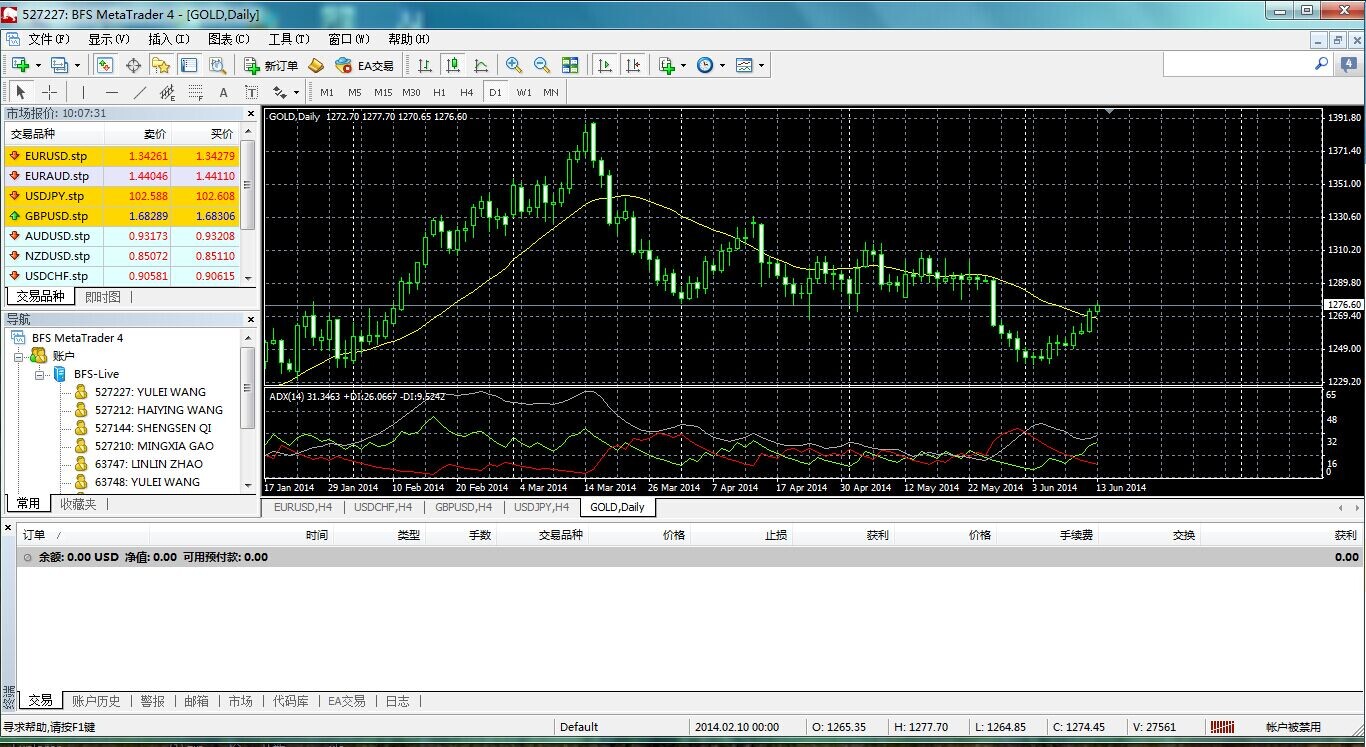Collapse the BFS-Live tree node
Screen dimensions: 1366x747
(x=40, y=374)
